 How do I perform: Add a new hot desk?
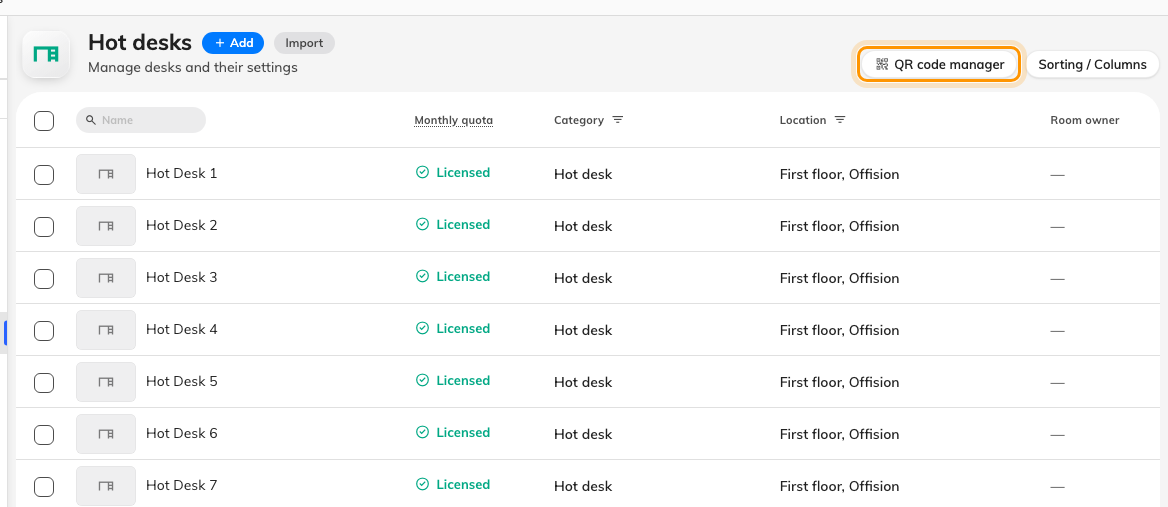click(x=233, y=43)
